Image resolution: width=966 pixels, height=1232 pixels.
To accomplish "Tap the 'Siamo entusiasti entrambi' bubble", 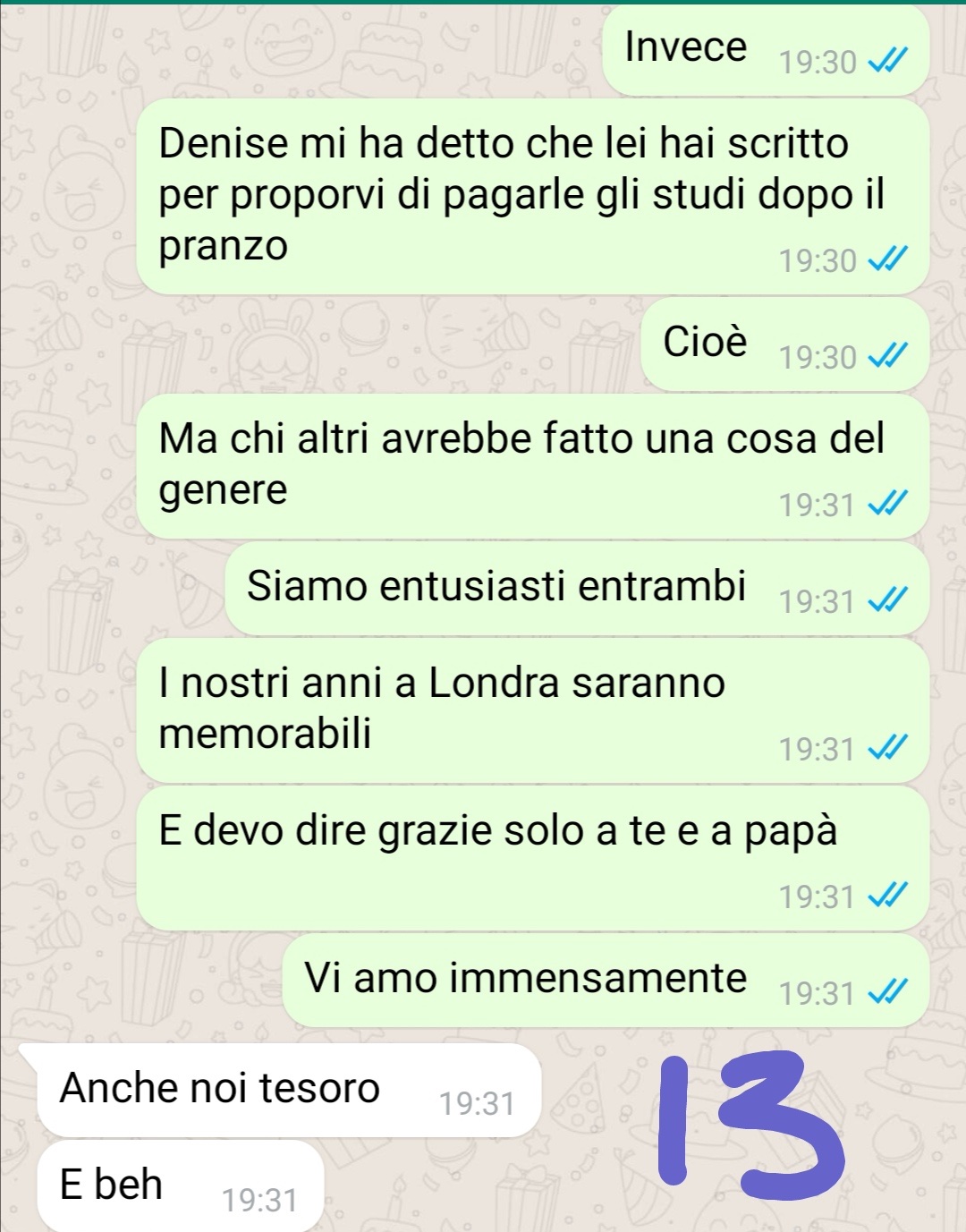I will (x=577, y=589).
